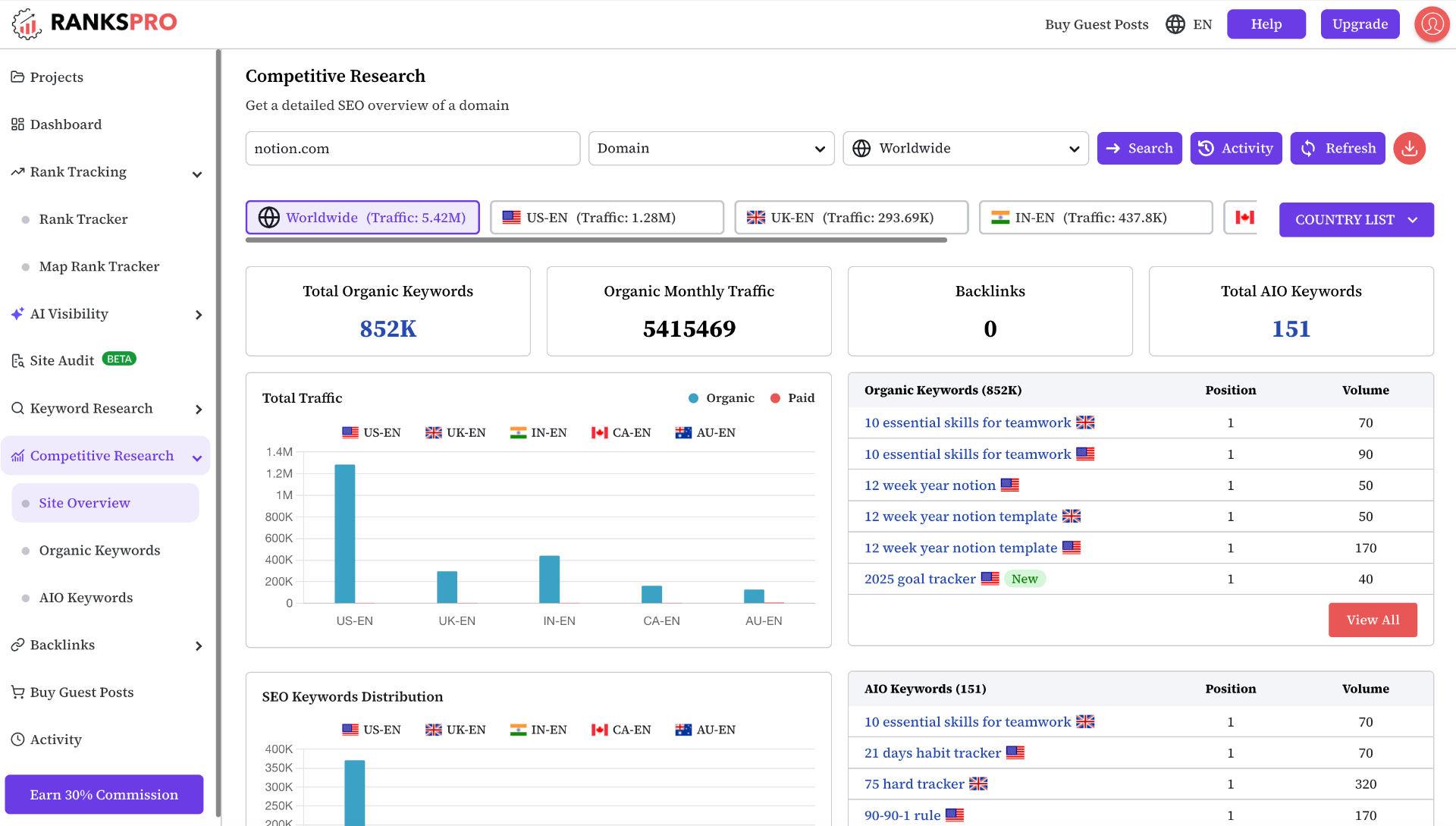
Task: Click the 852K organic keywords value
Action: click(388, 329)
